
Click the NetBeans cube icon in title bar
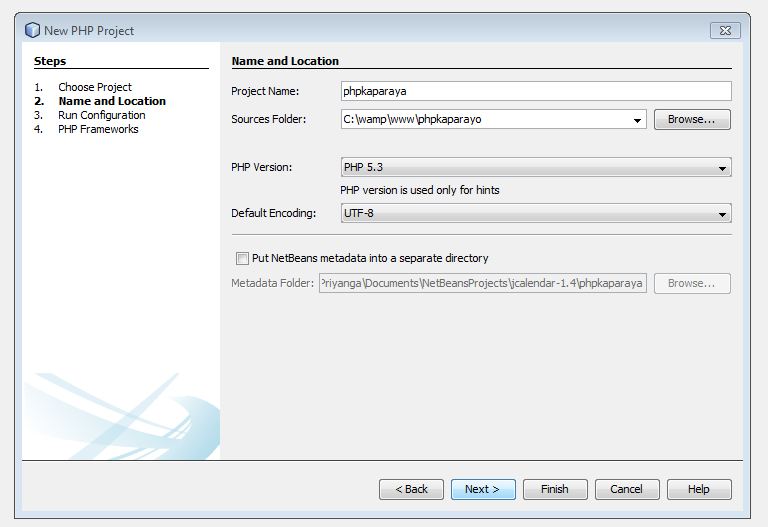(32, 30)
